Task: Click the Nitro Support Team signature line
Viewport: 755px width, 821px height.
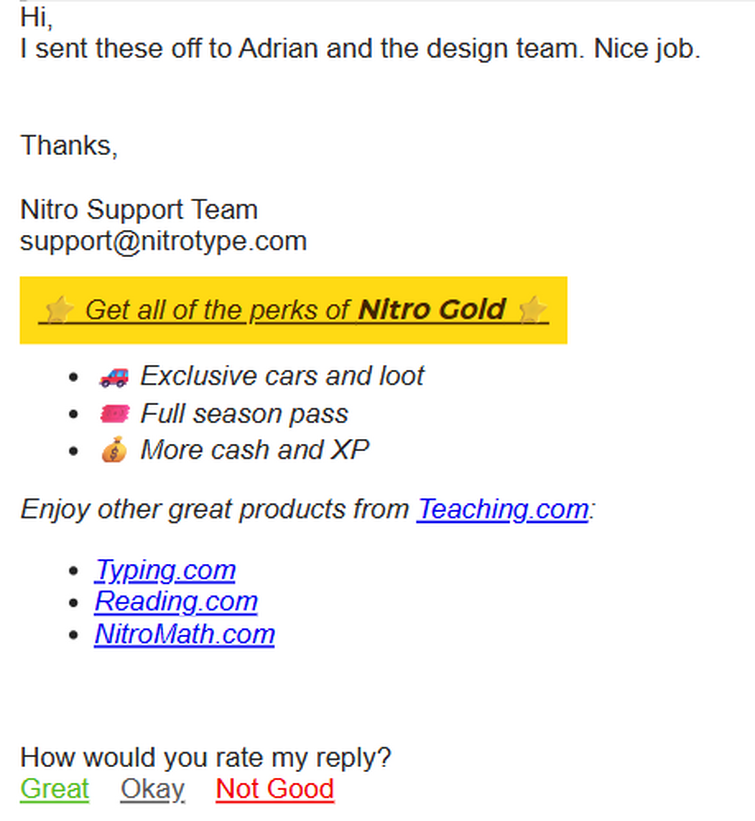Action: point(139,210)
